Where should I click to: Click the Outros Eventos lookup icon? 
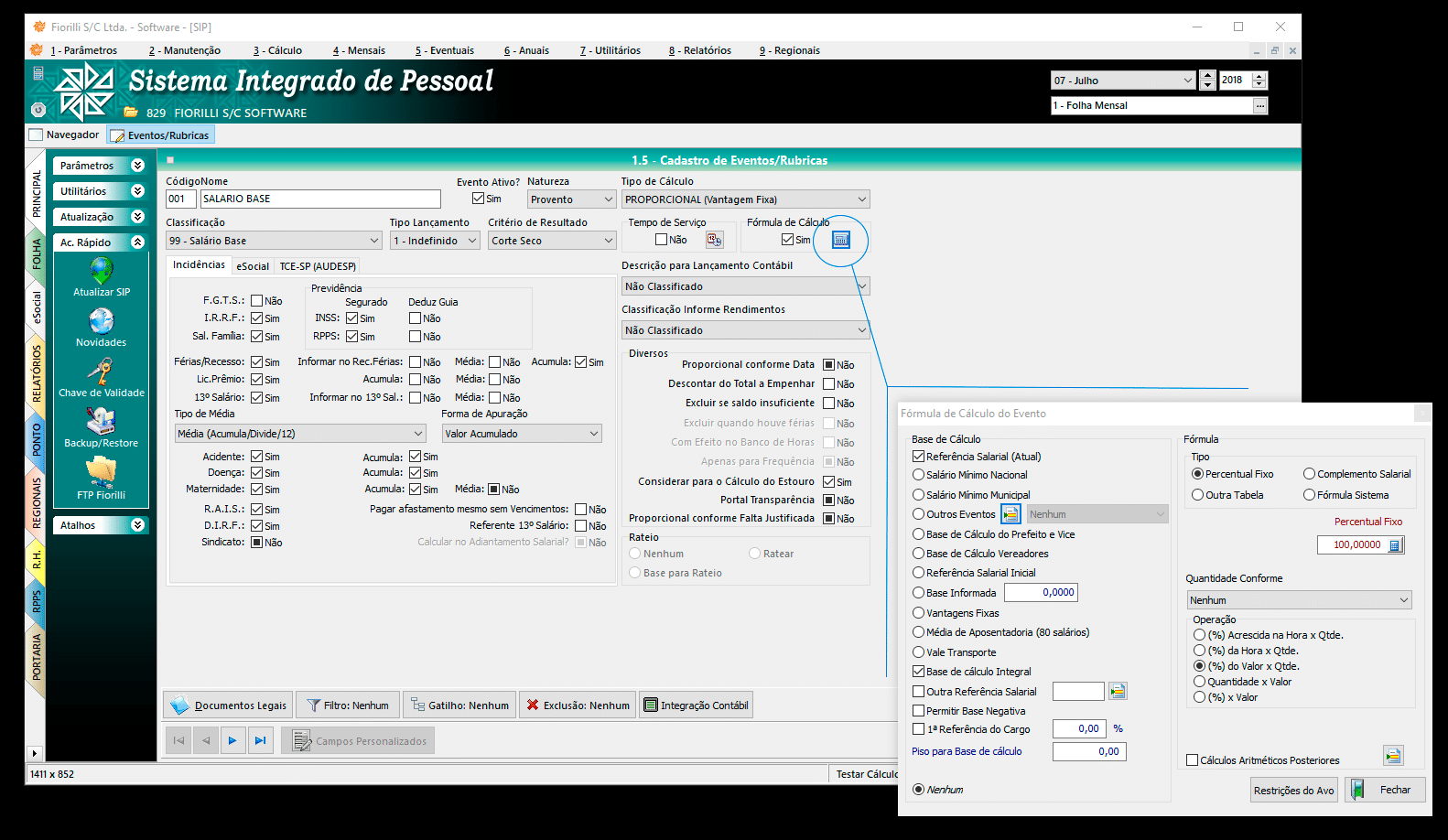[1010, 514]
